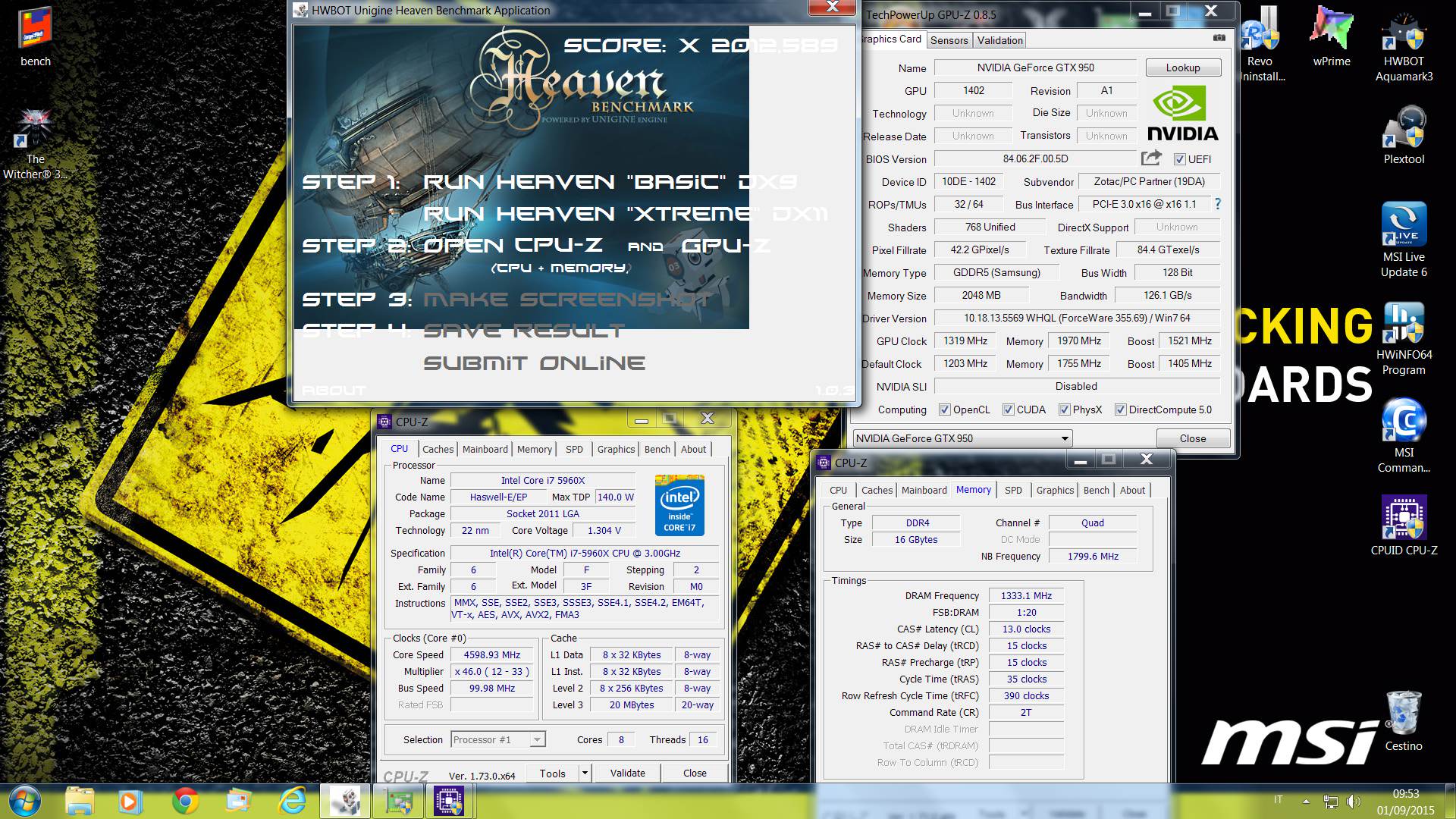
Task: Switch to the GPU-Z taskbar item
Action: coord(399,801)
